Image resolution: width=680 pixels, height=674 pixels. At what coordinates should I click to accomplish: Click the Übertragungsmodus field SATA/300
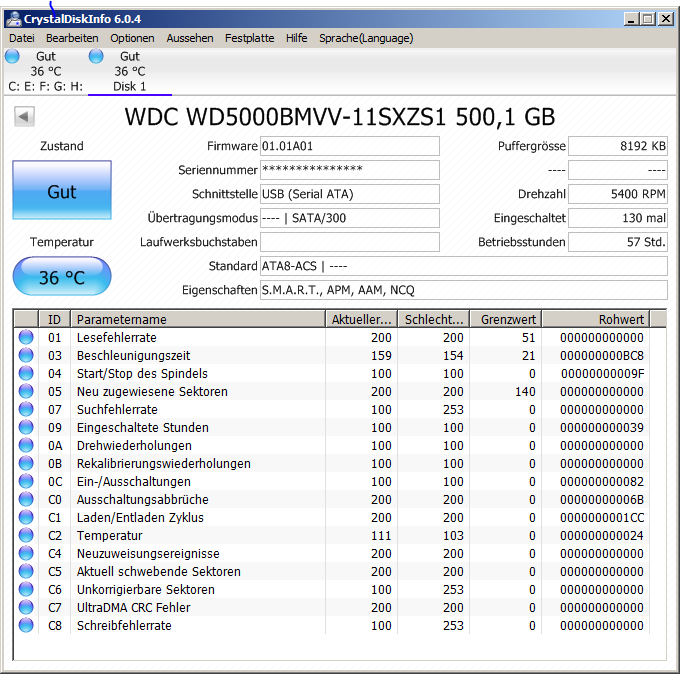[x=350, y=218]
